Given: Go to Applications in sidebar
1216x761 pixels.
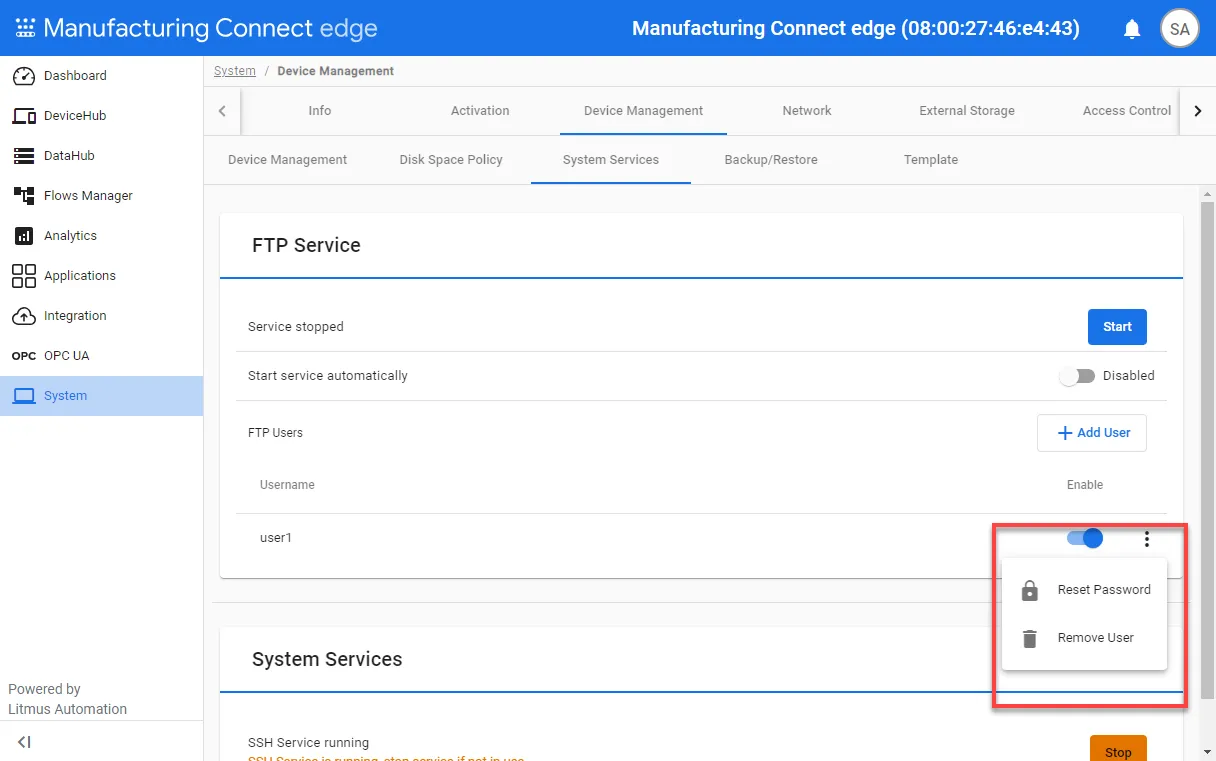Looking at the screenshot, I should (101, 276).
